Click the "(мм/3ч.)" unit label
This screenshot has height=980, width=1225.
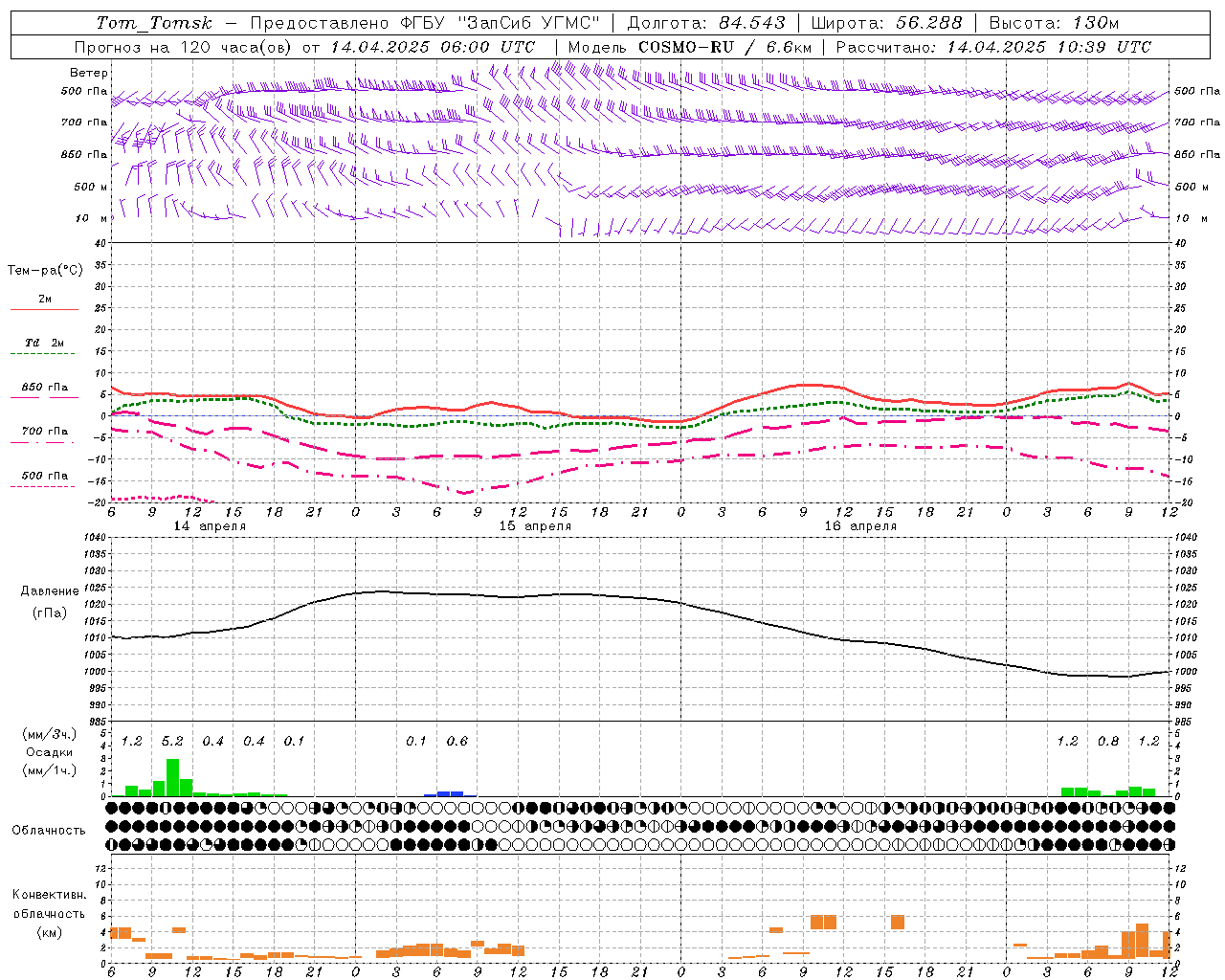[49, 735]
